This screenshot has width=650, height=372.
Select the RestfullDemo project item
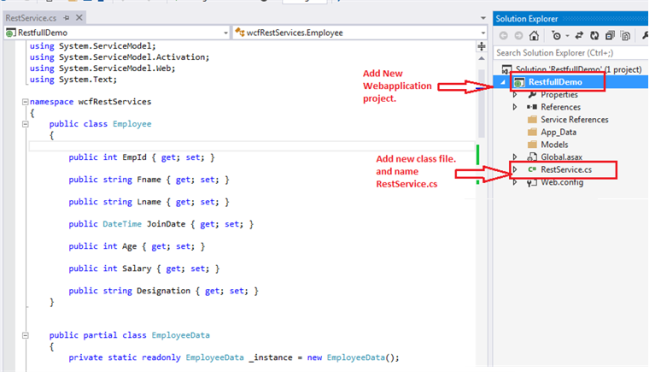[x=555, y=82]
